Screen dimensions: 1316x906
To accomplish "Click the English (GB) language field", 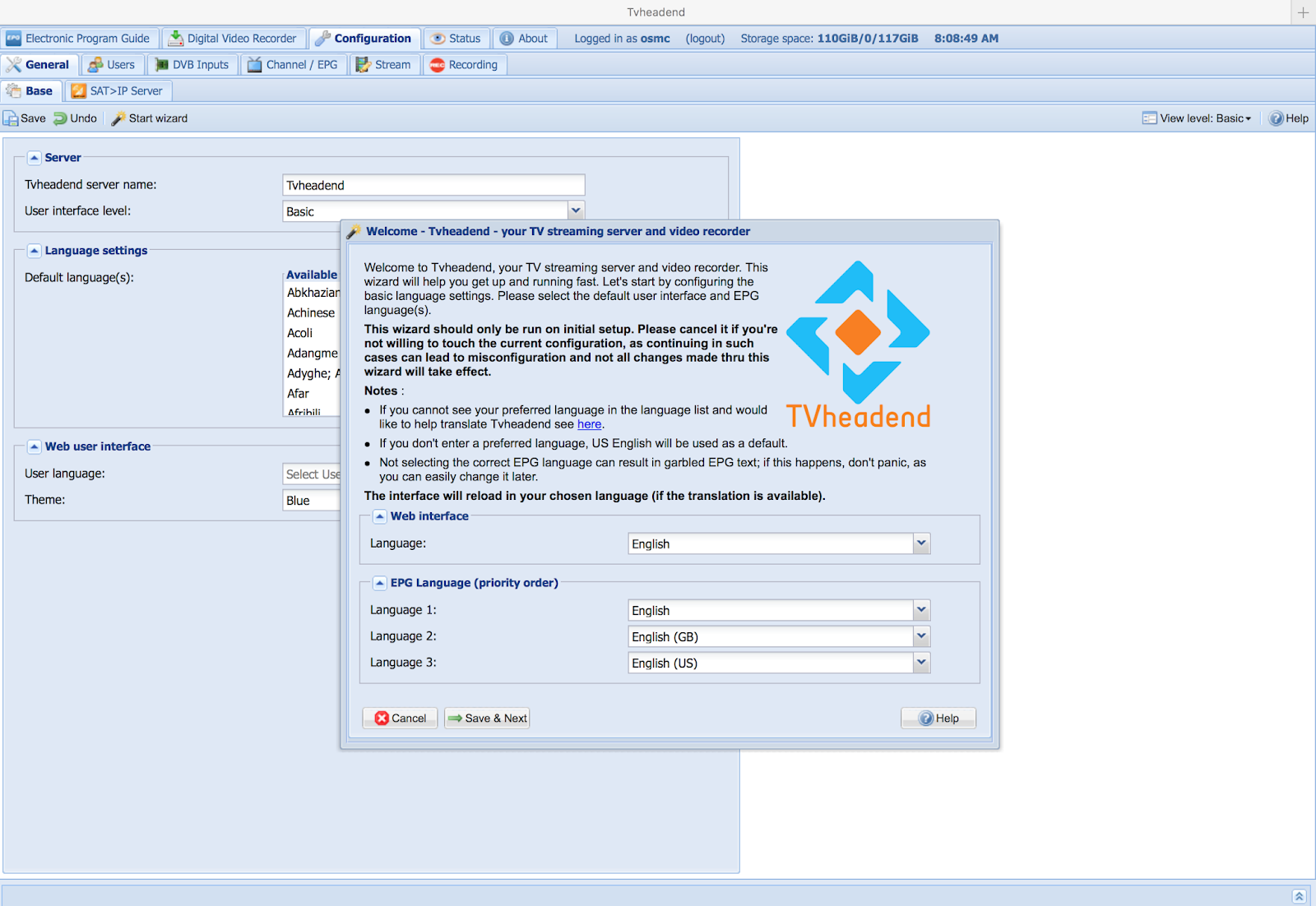I will click(x=771, y=637).
